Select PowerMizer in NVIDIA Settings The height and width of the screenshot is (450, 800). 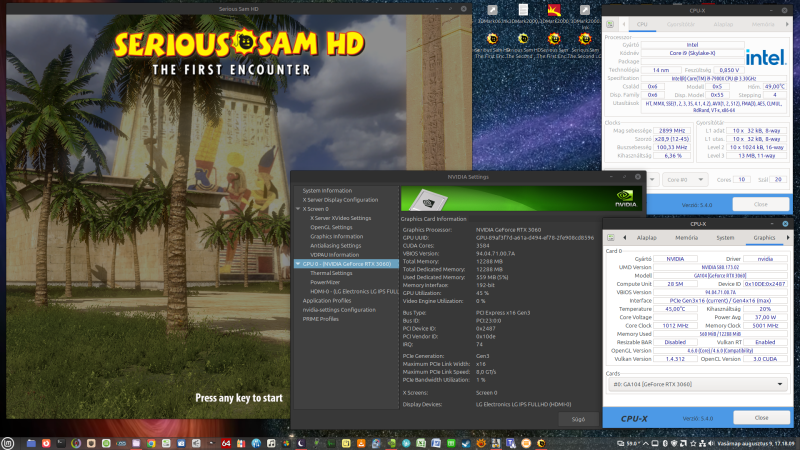[x=324, y=283]
